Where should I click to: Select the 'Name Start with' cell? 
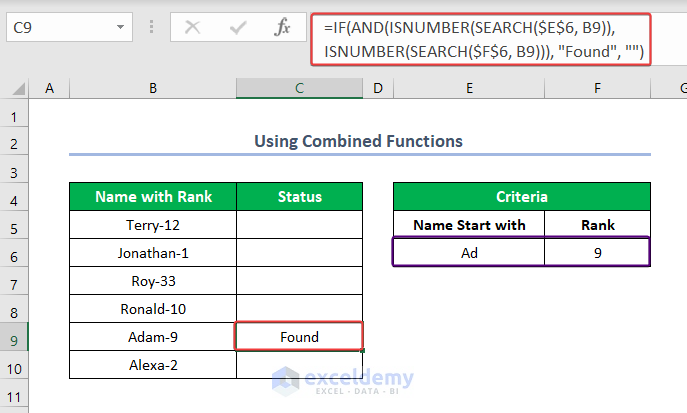pos(469,225)
